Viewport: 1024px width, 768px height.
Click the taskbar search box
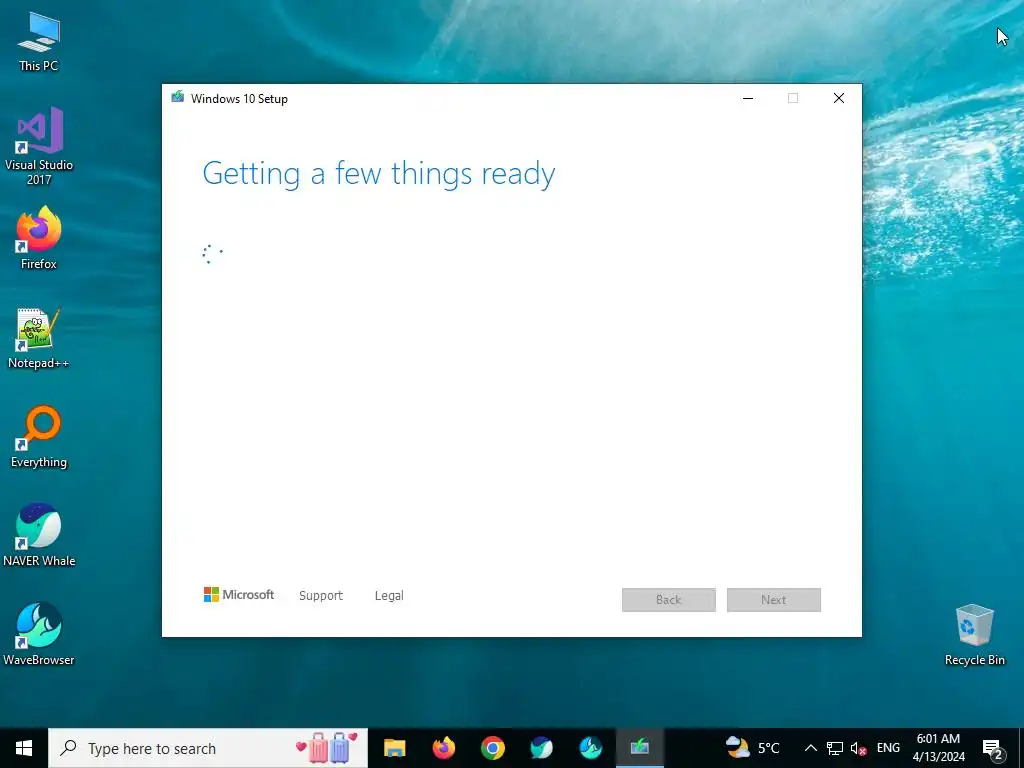(208, 748)
